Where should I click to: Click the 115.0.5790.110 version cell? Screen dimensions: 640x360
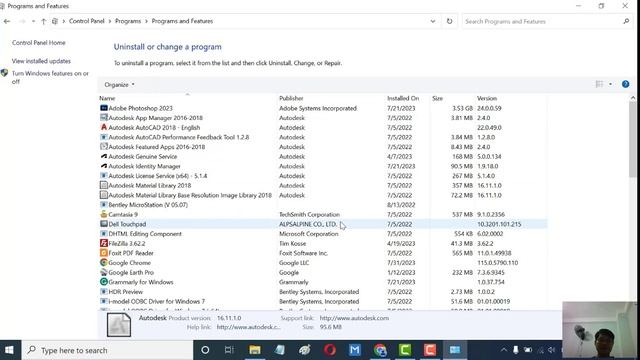[498, 263]
